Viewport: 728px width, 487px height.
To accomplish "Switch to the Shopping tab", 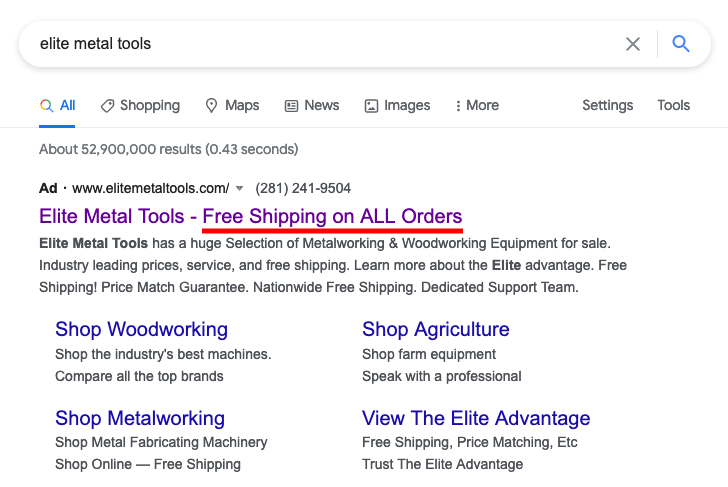I will [140, 106].
